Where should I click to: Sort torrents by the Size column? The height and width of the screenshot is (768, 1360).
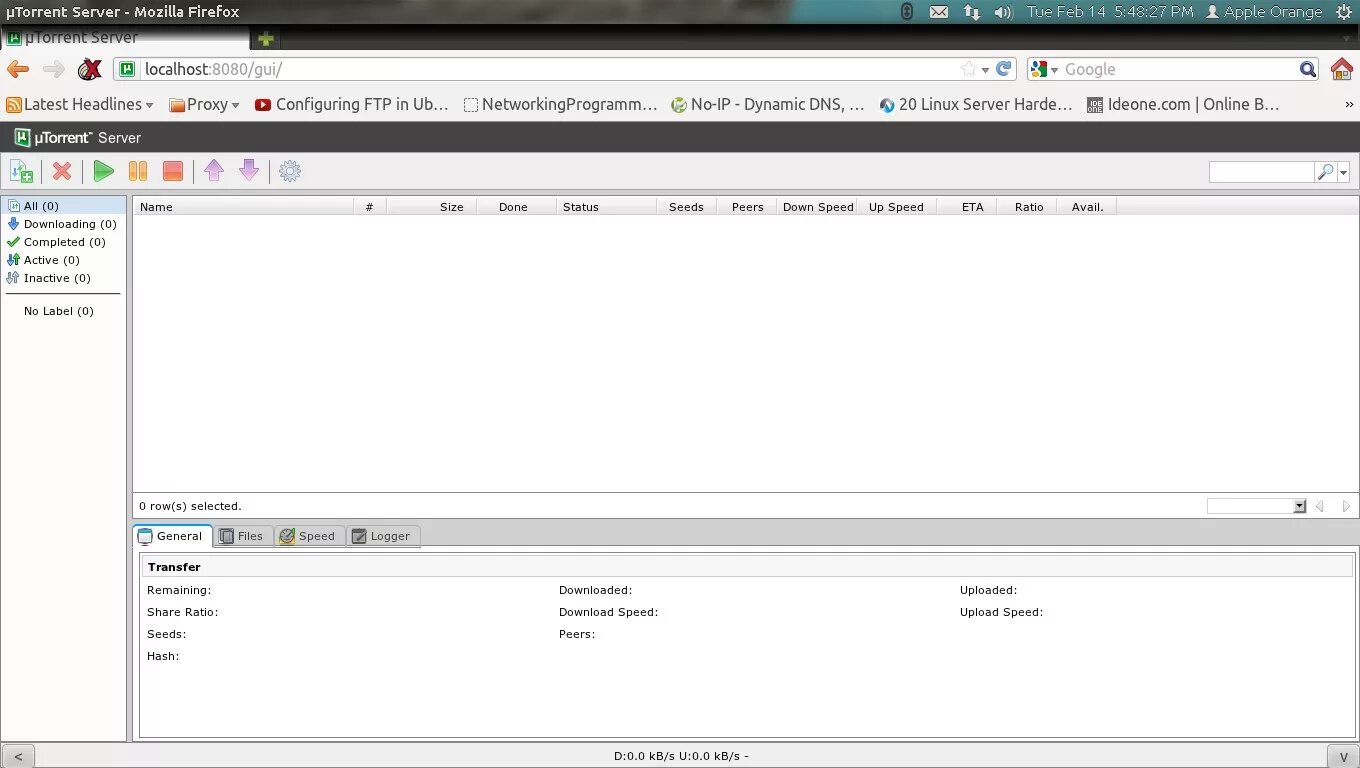pyautogui.click(x=451, y=206)
